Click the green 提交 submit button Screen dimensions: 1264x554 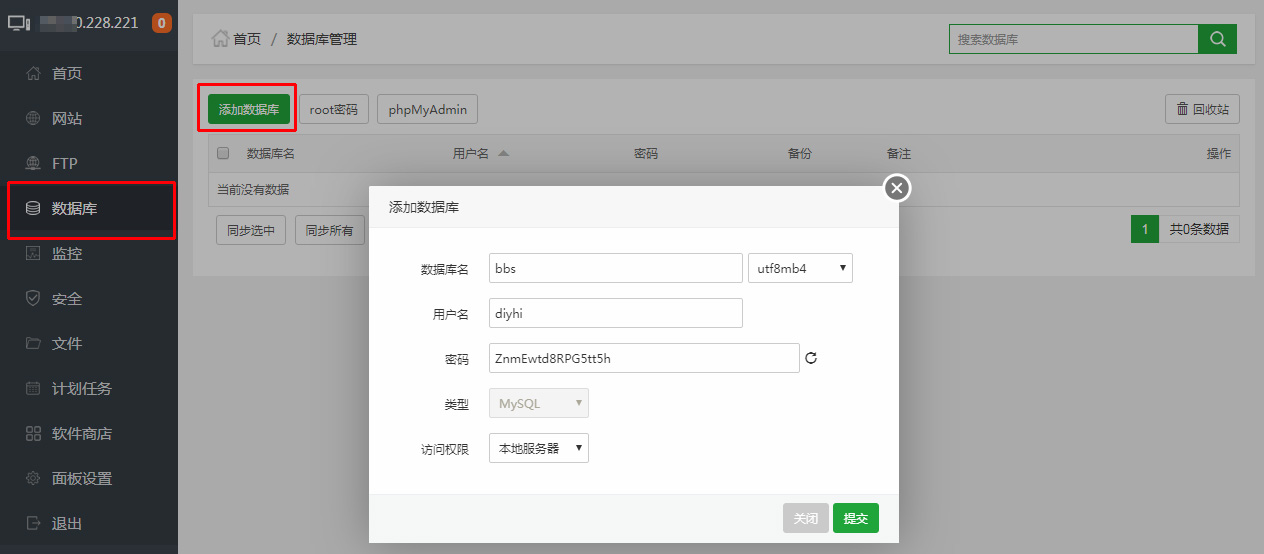pyautogui.click(x=855, y=518)
